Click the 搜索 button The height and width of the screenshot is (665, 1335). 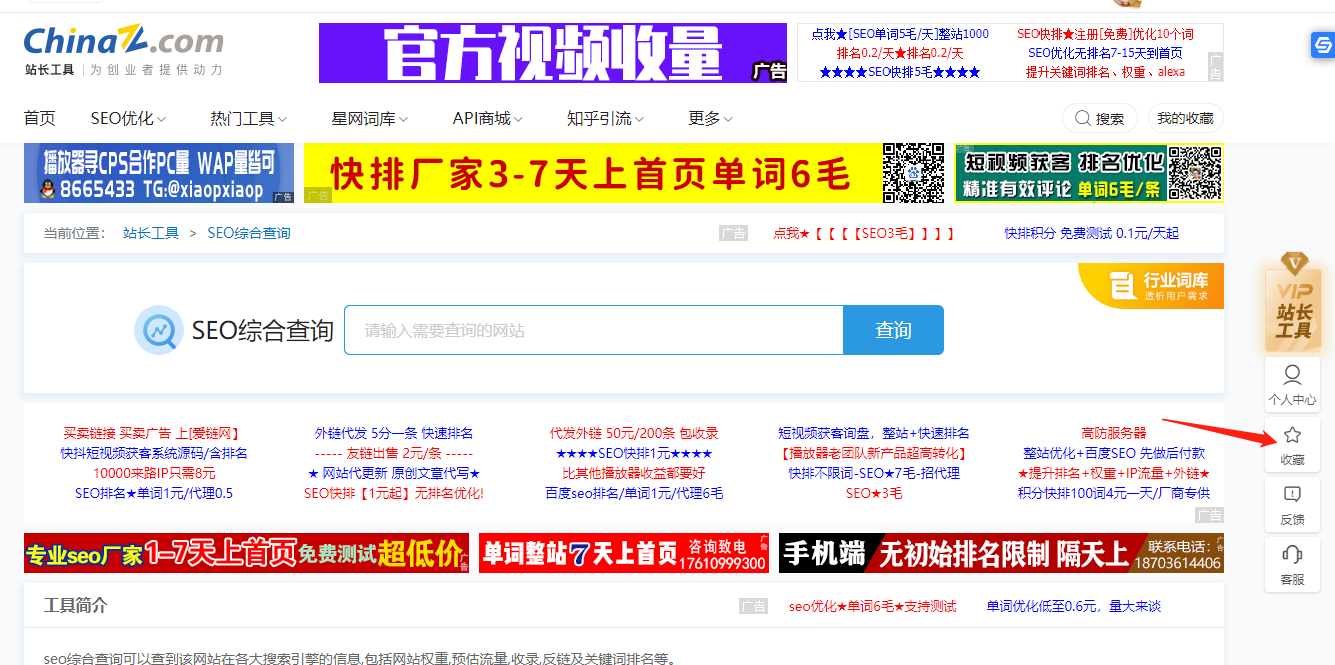[1099, 118]
